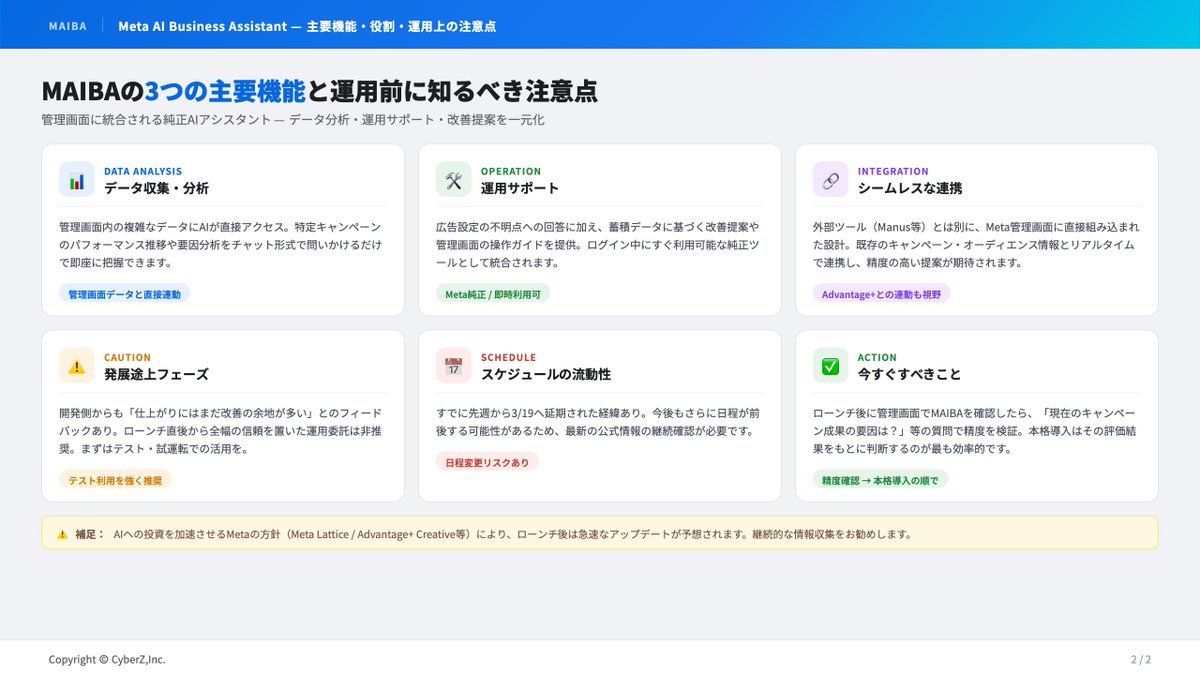1200x675 pixels.
Task: Click the データ収集・分析 card title
Action: tap(156, 188)
